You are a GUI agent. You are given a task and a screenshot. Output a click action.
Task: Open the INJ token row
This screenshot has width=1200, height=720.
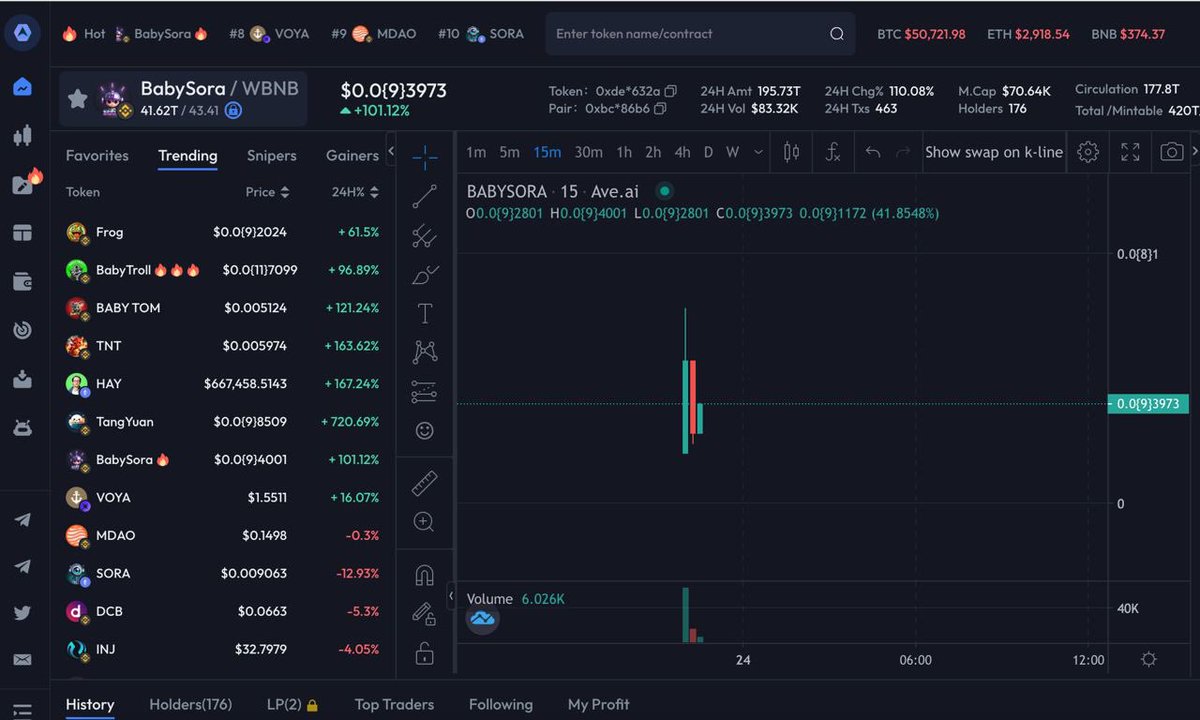click(x=222, y=649)
